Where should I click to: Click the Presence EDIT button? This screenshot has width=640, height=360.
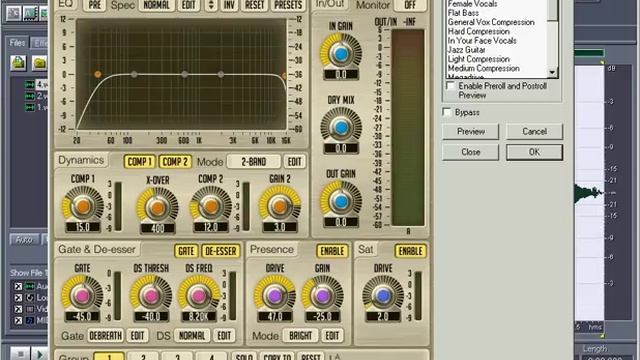(332, 336)
